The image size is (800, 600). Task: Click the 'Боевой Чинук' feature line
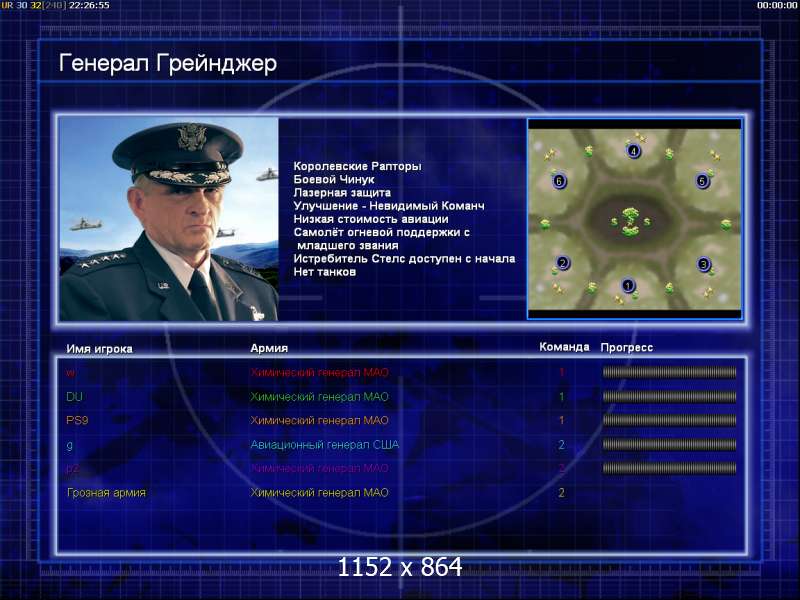(x=334, y=180)
